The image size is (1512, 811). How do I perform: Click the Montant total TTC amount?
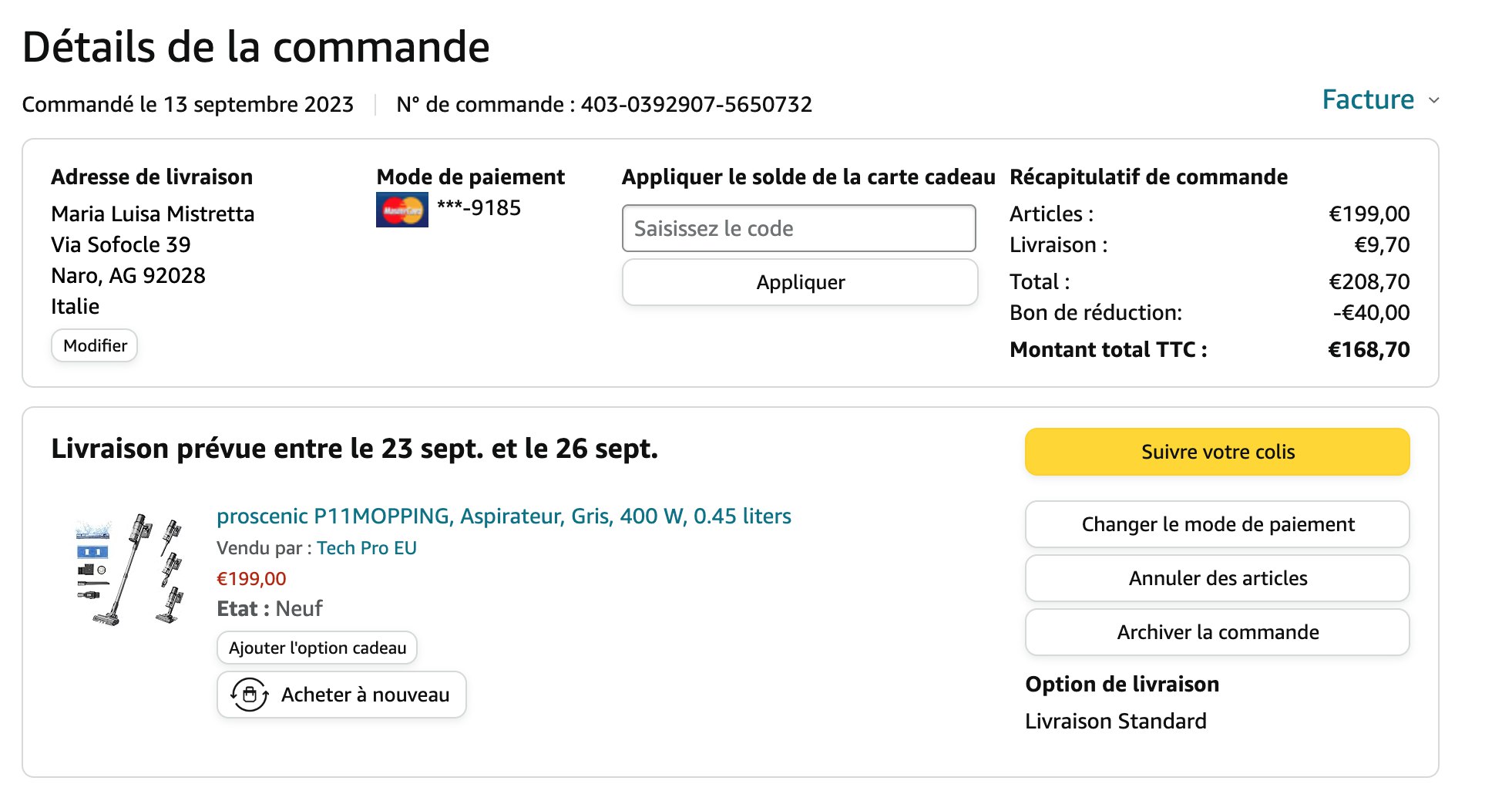pyautogui.click(x=1368, y=350)
